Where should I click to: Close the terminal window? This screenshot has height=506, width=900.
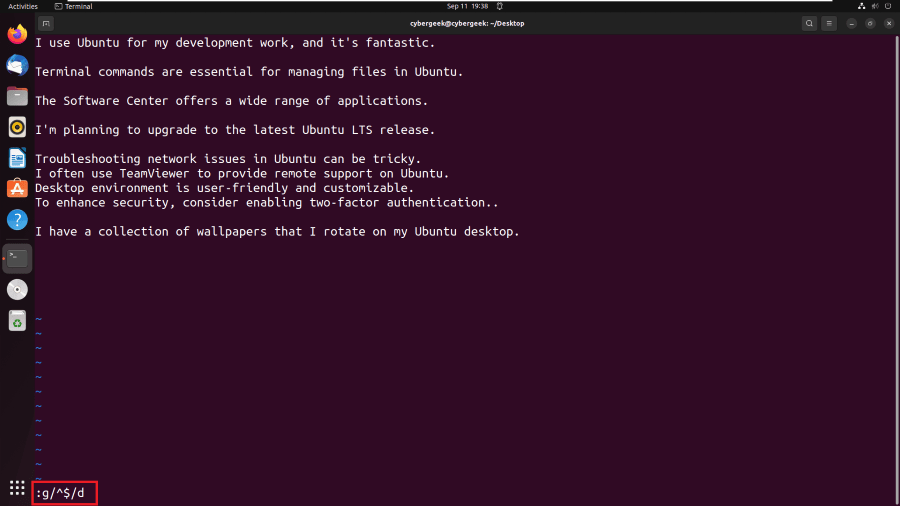tap(889, 24)
